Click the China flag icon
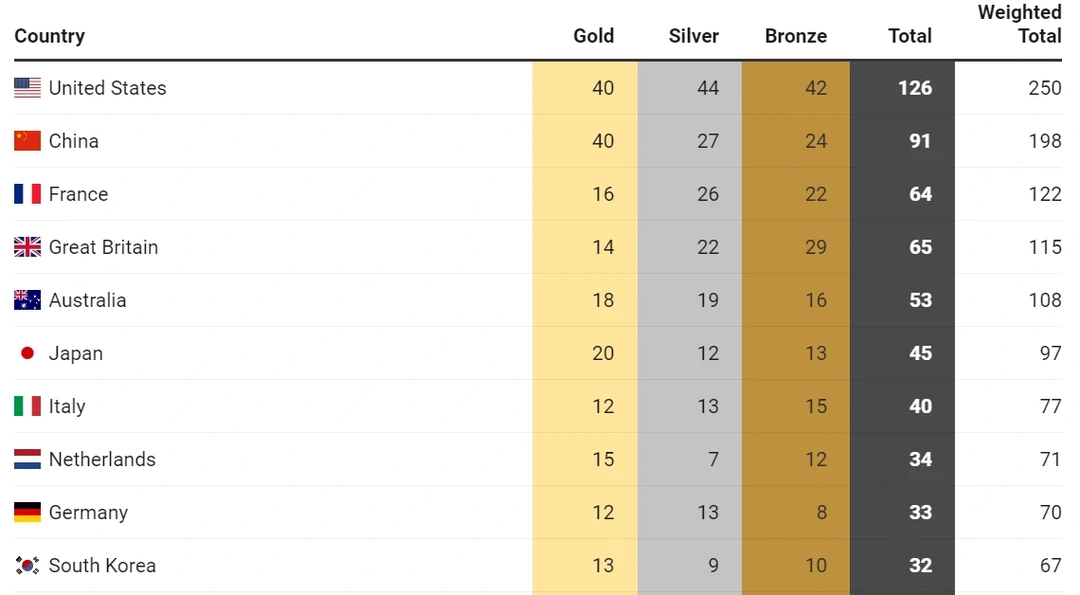This screenshot has height=595, width=1080. [27, 141]
